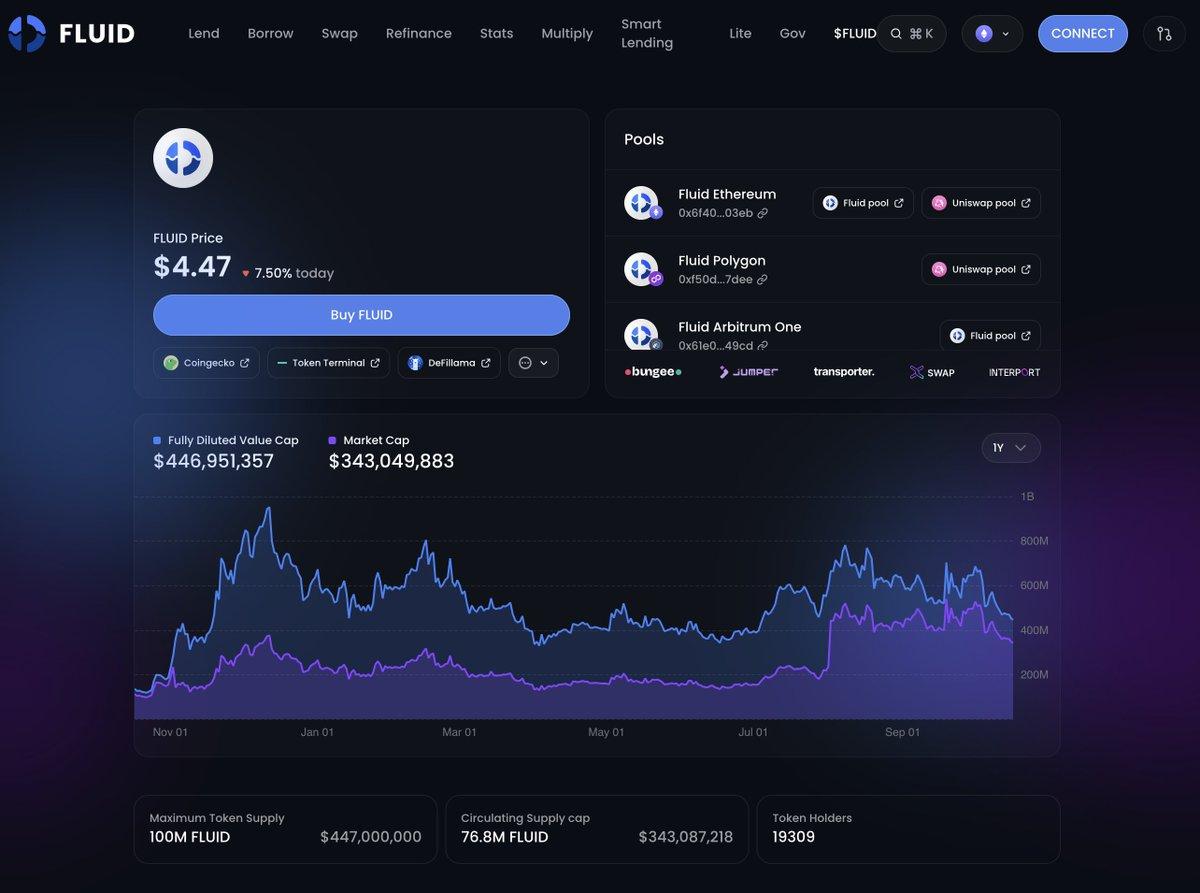Open the Uniswap pool link for Fluid Polygon

tap(980, 269)
